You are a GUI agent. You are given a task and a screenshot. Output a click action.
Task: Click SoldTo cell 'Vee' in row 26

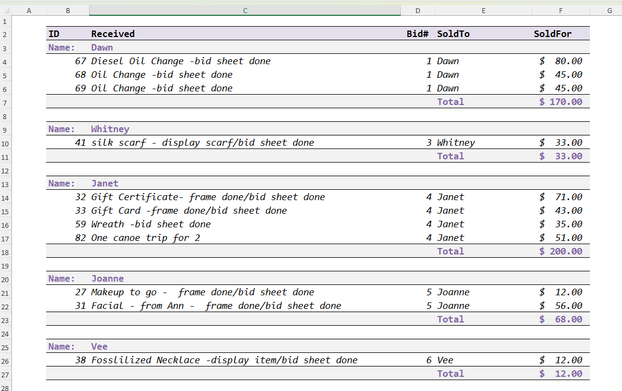(483, 360)
